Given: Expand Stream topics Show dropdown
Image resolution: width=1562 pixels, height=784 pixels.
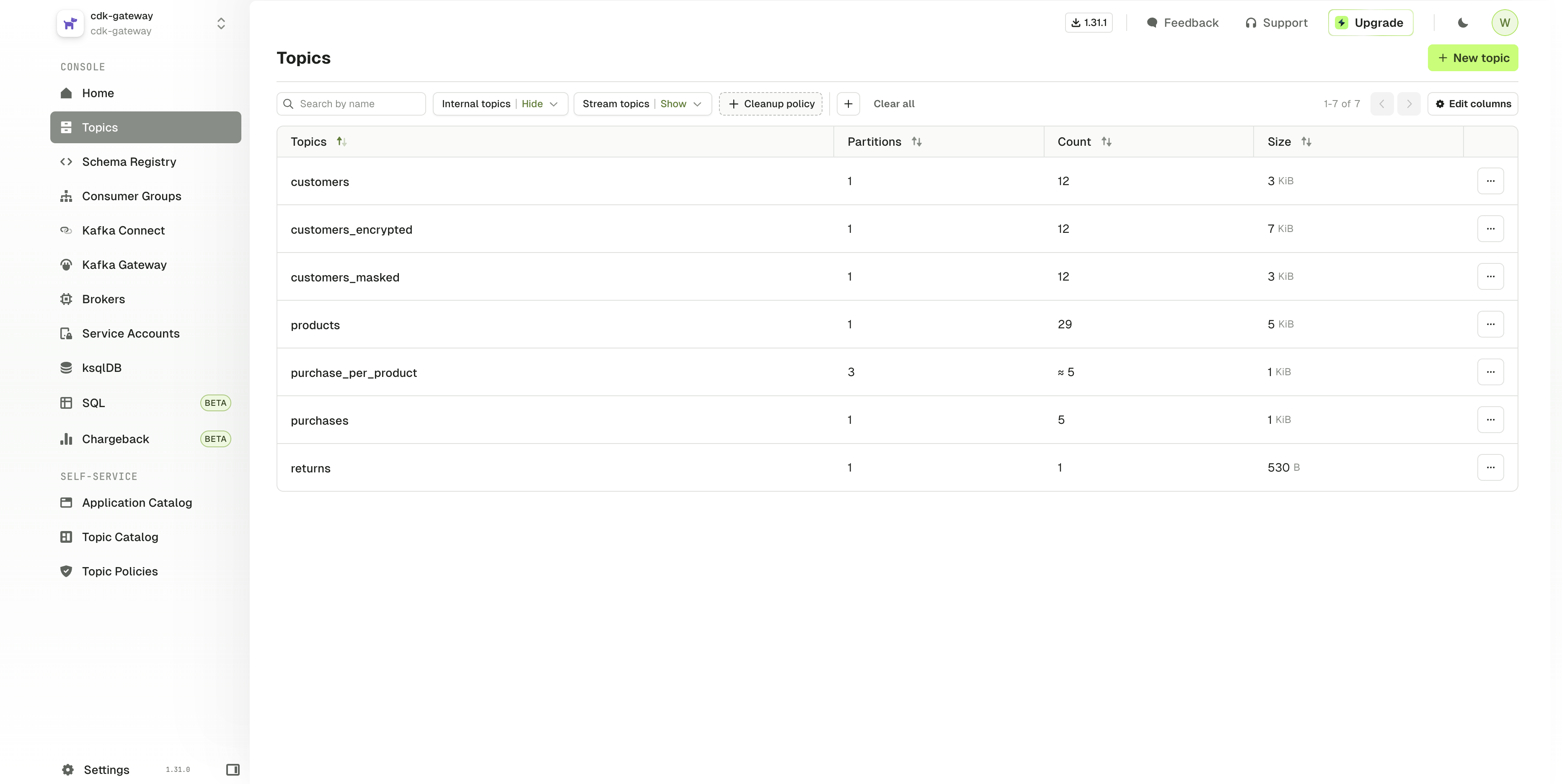Looking at the screenshot, I should pos(642,103).
